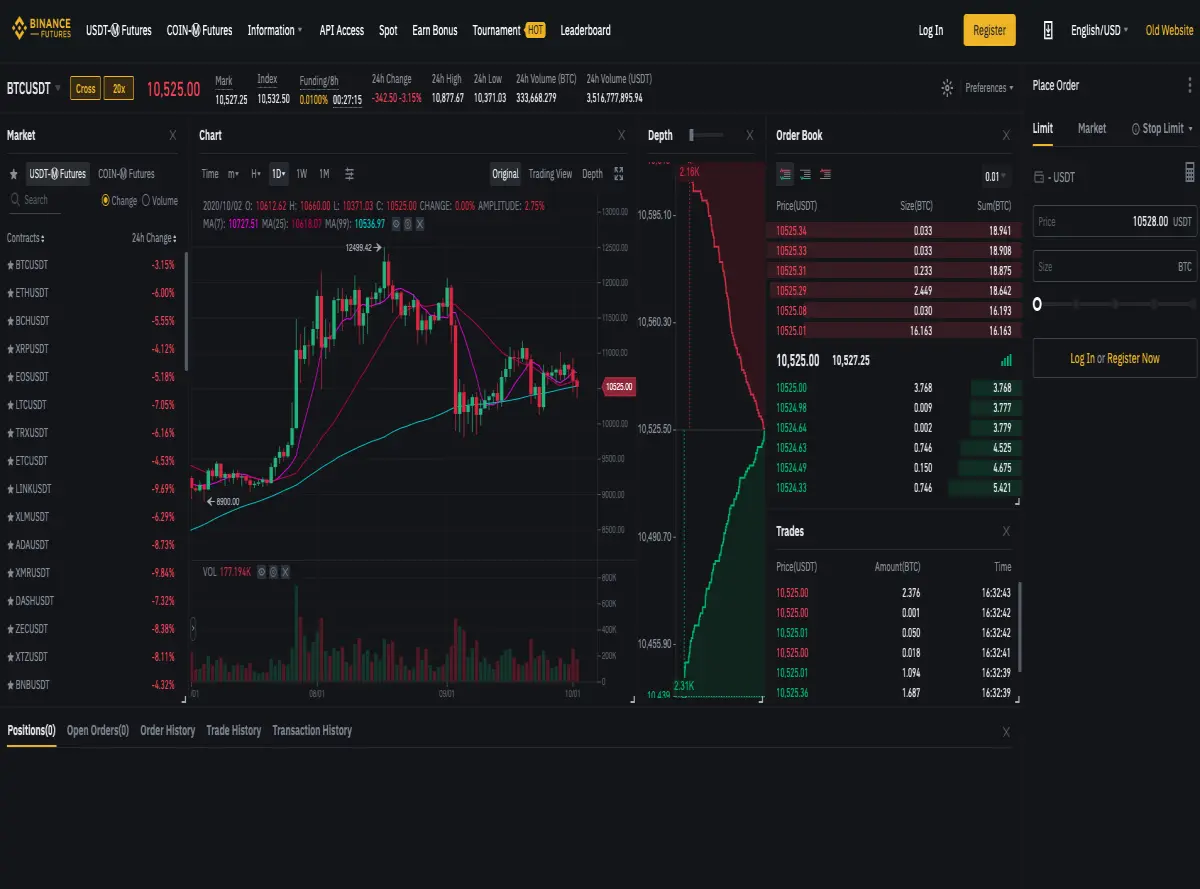Open USDT-M Futures in top navigation

click(x=119, y=30)
